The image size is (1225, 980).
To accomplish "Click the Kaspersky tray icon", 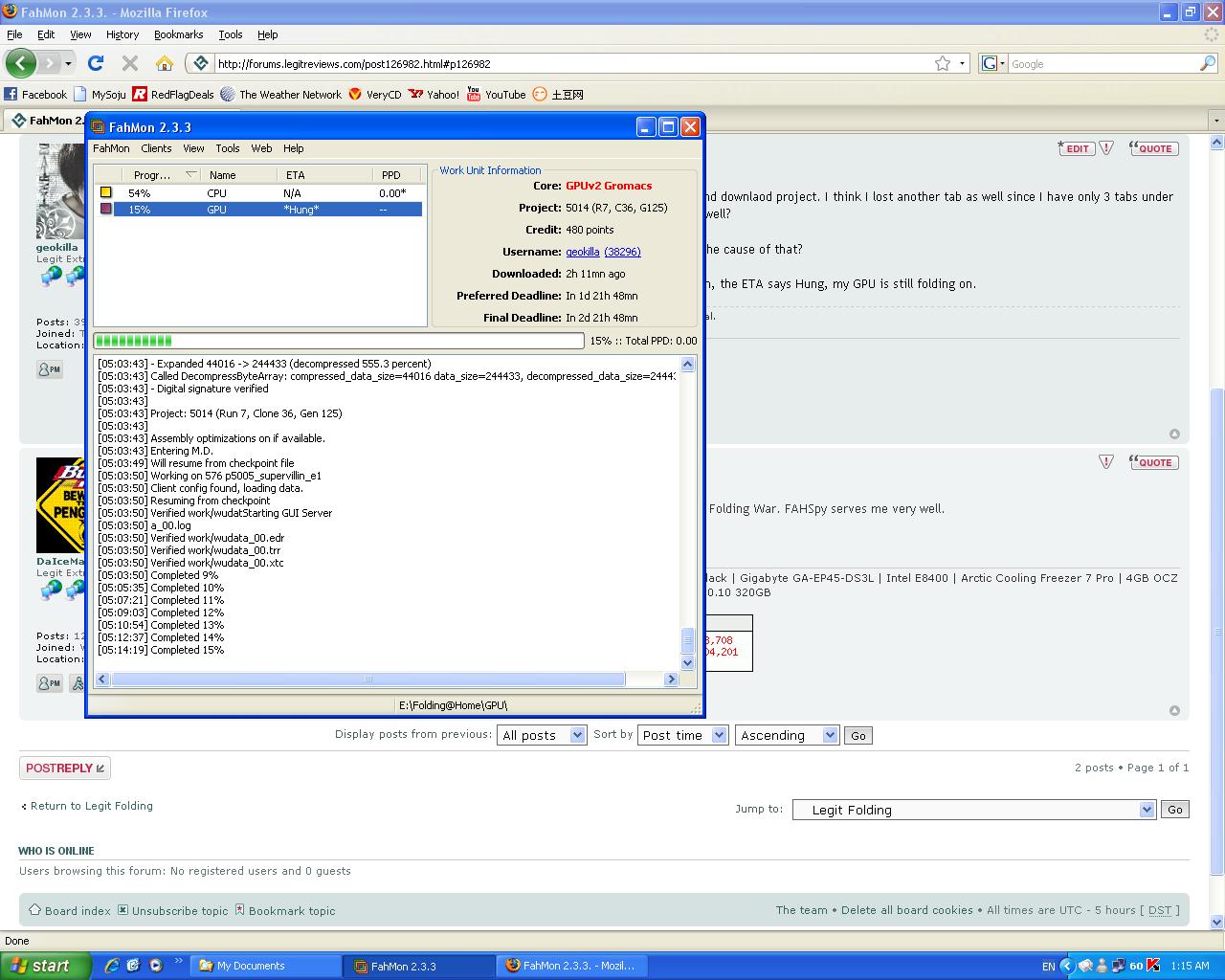I will (1153, 966).
